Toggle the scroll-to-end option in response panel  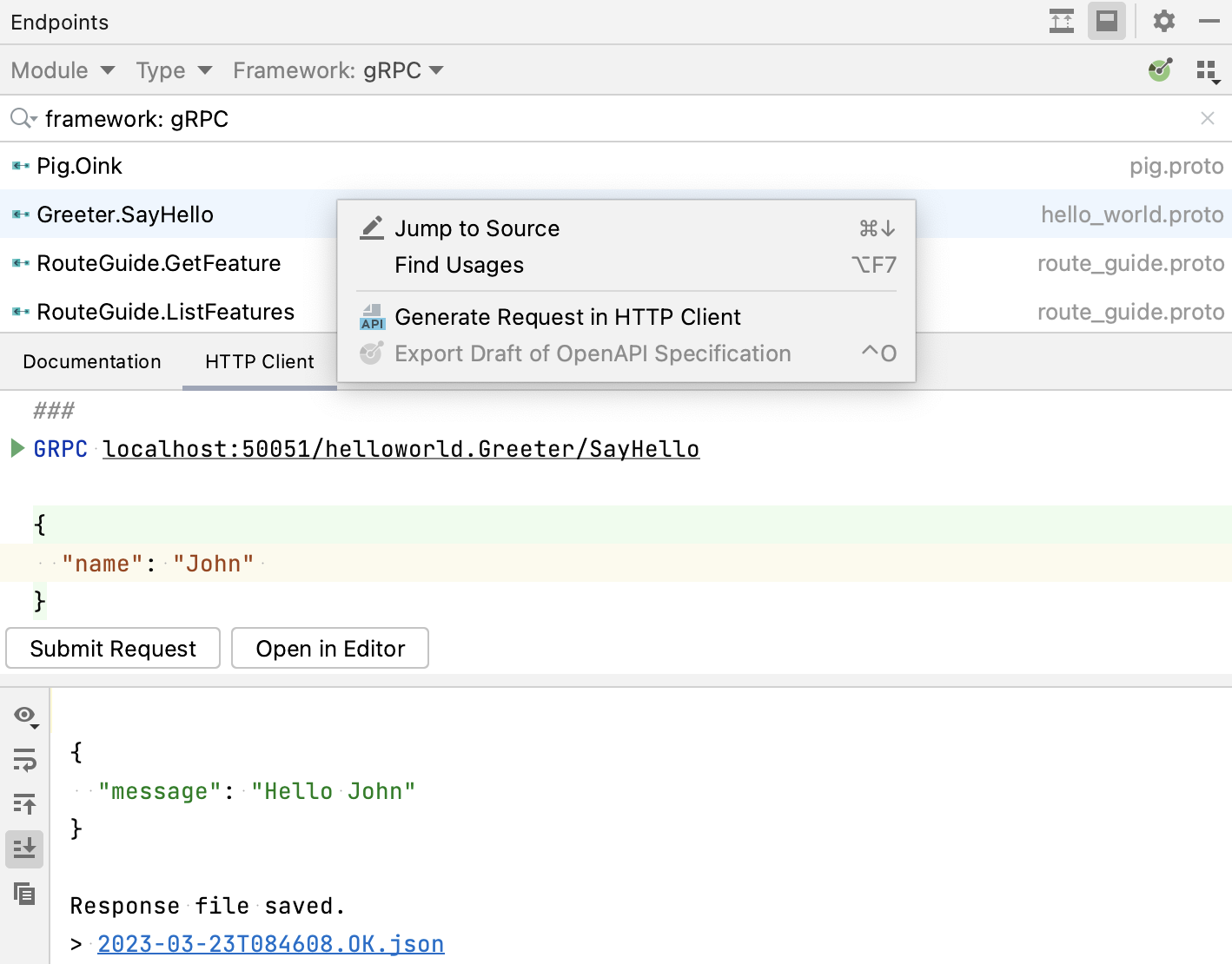(24, 849)
